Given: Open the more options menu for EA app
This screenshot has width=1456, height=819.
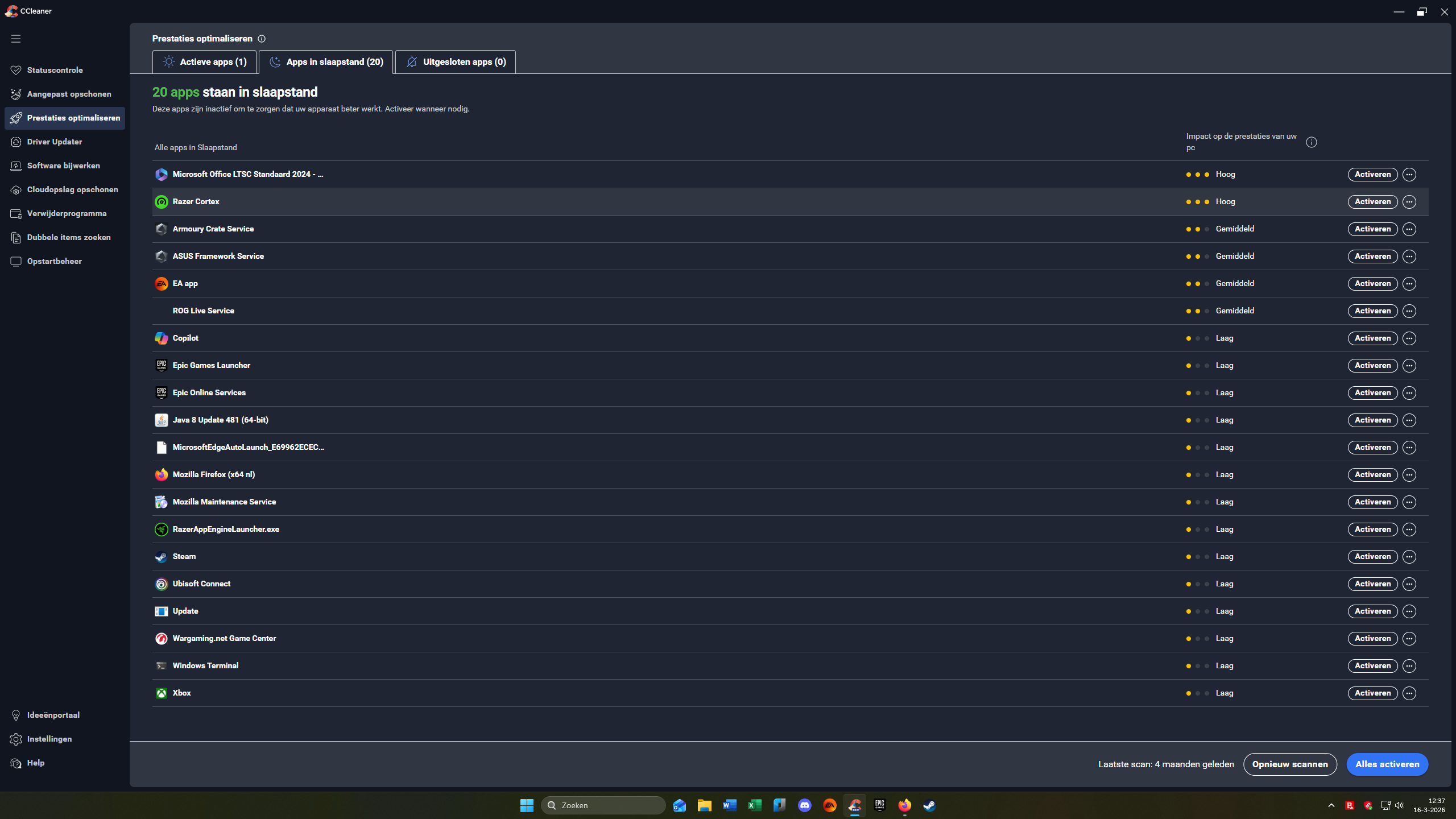Looking at the screenshot, I should click(1409, 284).
